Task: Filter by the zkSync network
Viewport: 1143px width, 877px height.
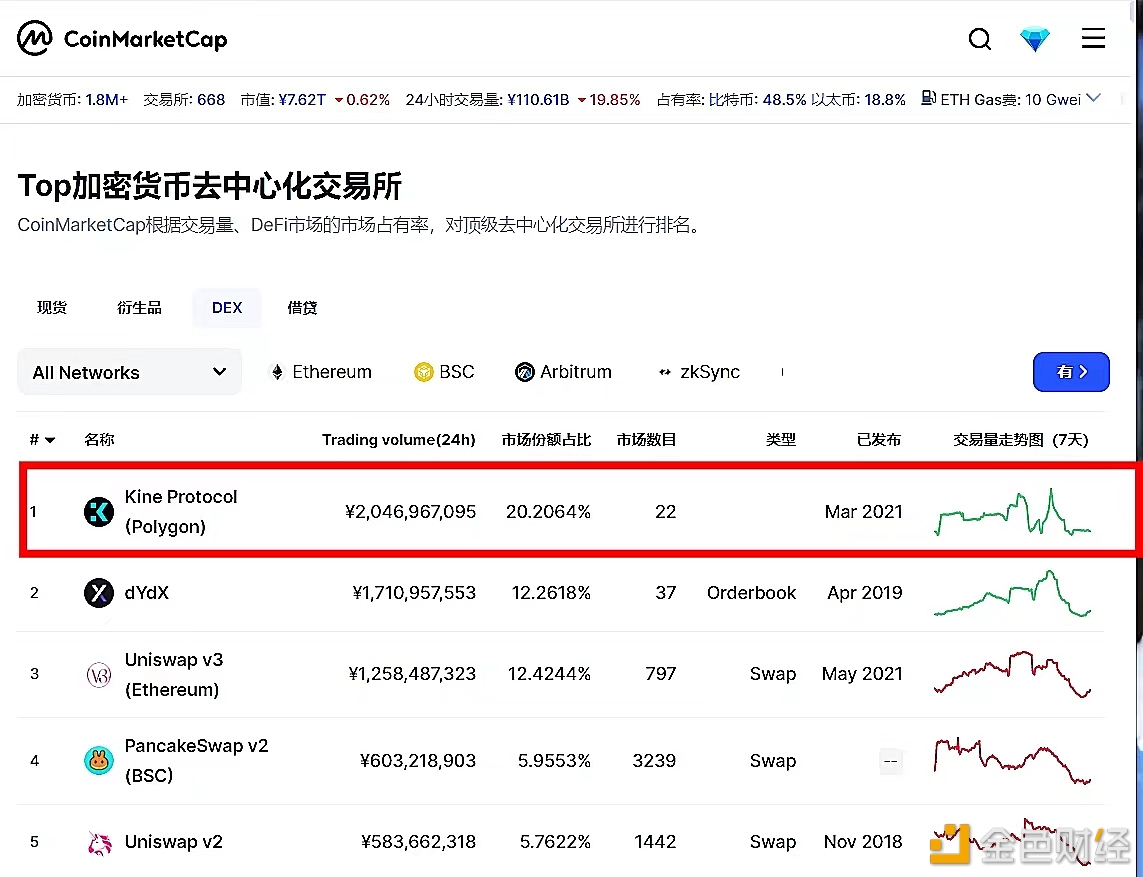Action: coord(698,373)
